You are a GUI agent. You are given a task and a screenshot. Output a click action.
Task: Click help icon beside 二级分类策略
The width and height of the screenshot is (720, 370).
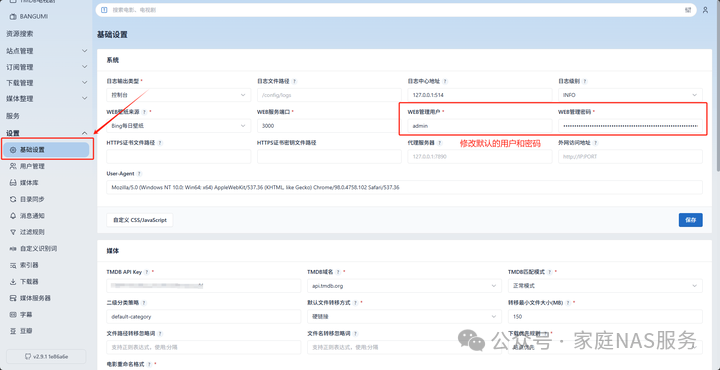tap(144, 303)
